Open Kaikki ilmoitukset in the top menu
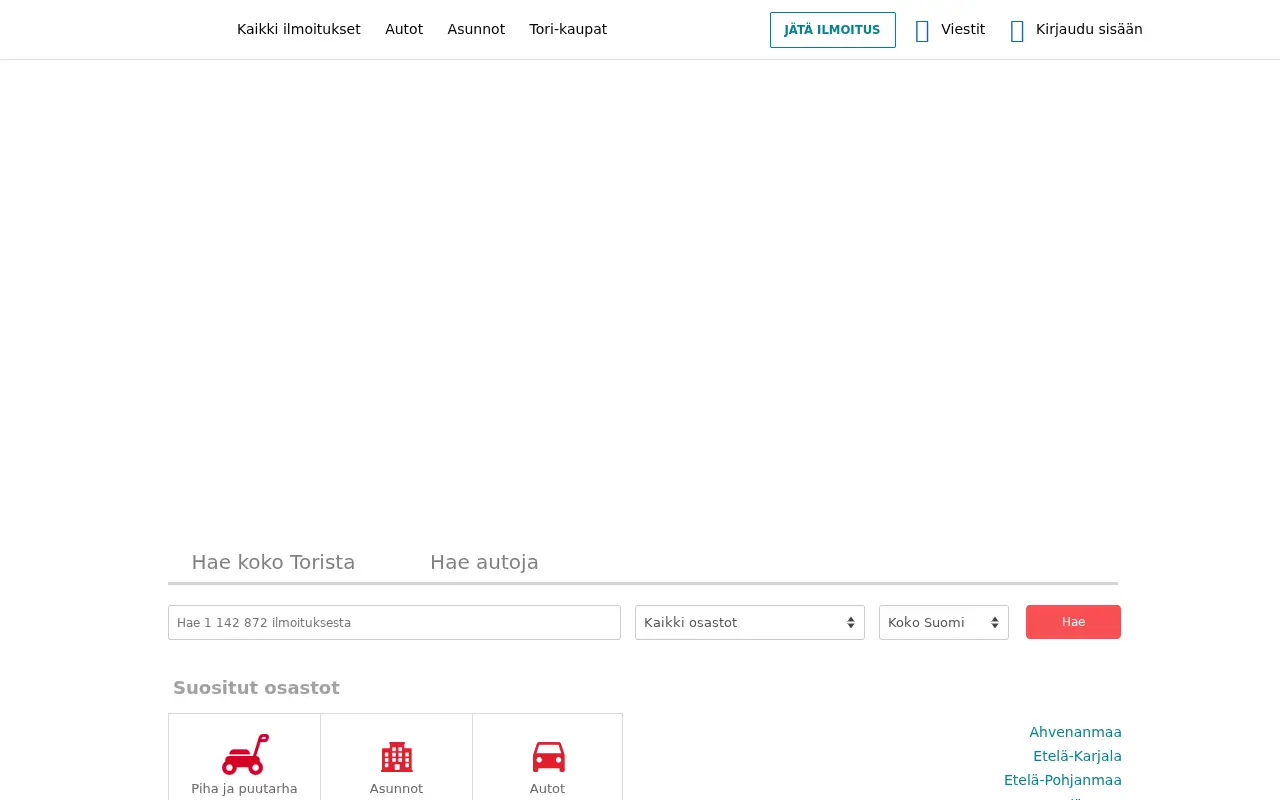This screenshot has width=1280, height=800. [x=299, y=29]
